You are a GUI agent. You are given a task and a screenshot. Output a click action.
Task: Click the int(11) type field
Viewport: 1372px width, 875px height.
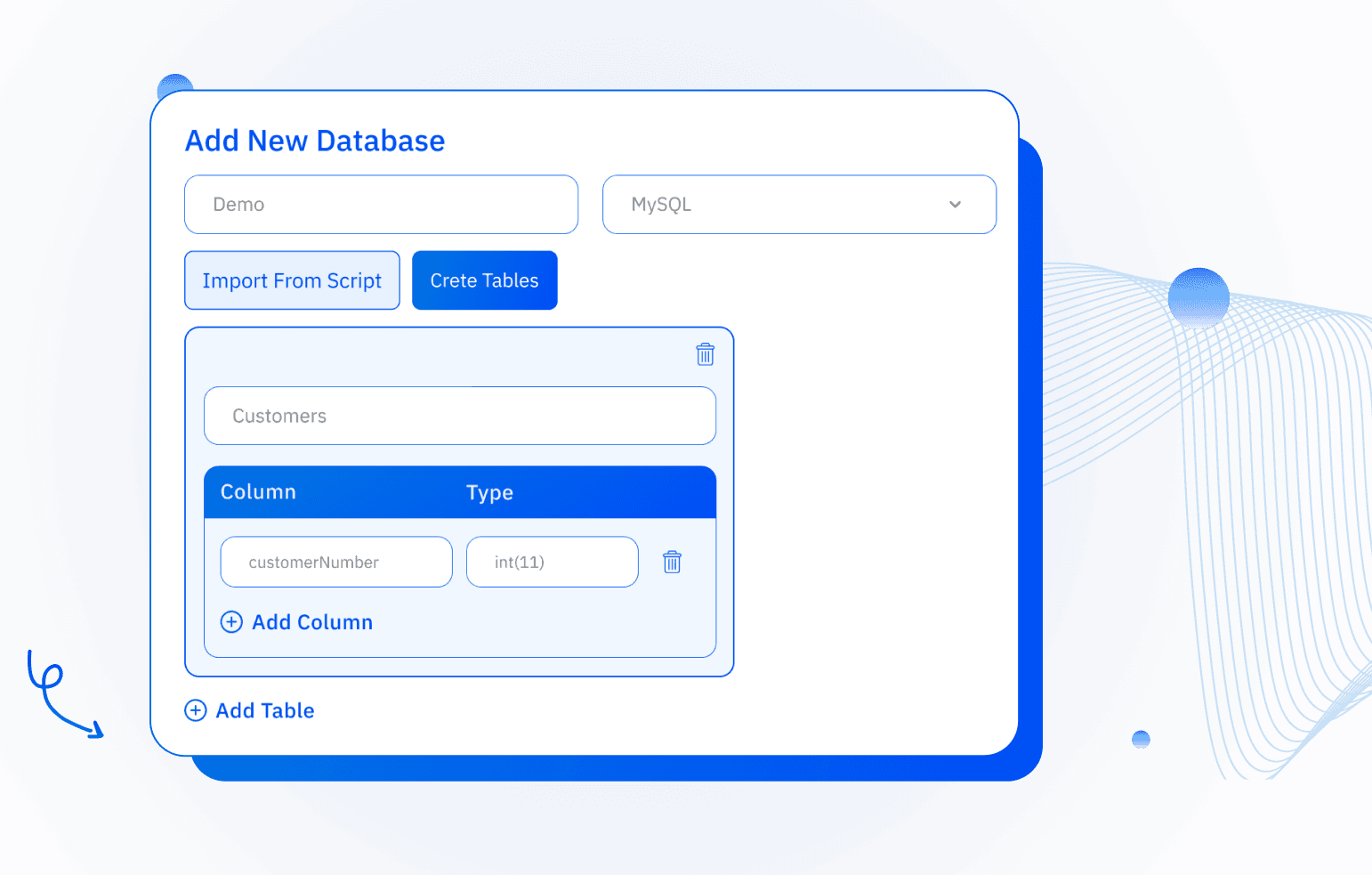coord(552,562)
